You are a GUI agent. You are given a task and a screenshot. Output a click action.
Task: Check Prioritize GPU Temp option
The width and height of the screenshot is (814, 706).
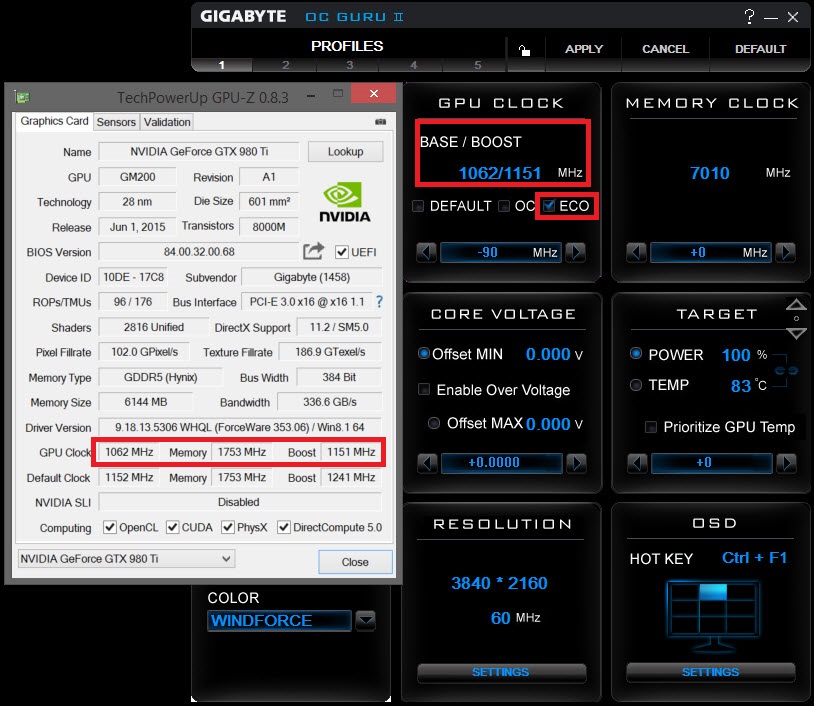coord(650,427)
